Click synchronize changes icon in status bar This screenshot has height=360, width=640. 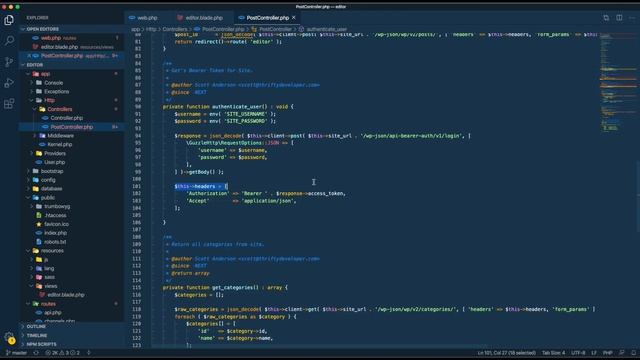tap(36, 353)
